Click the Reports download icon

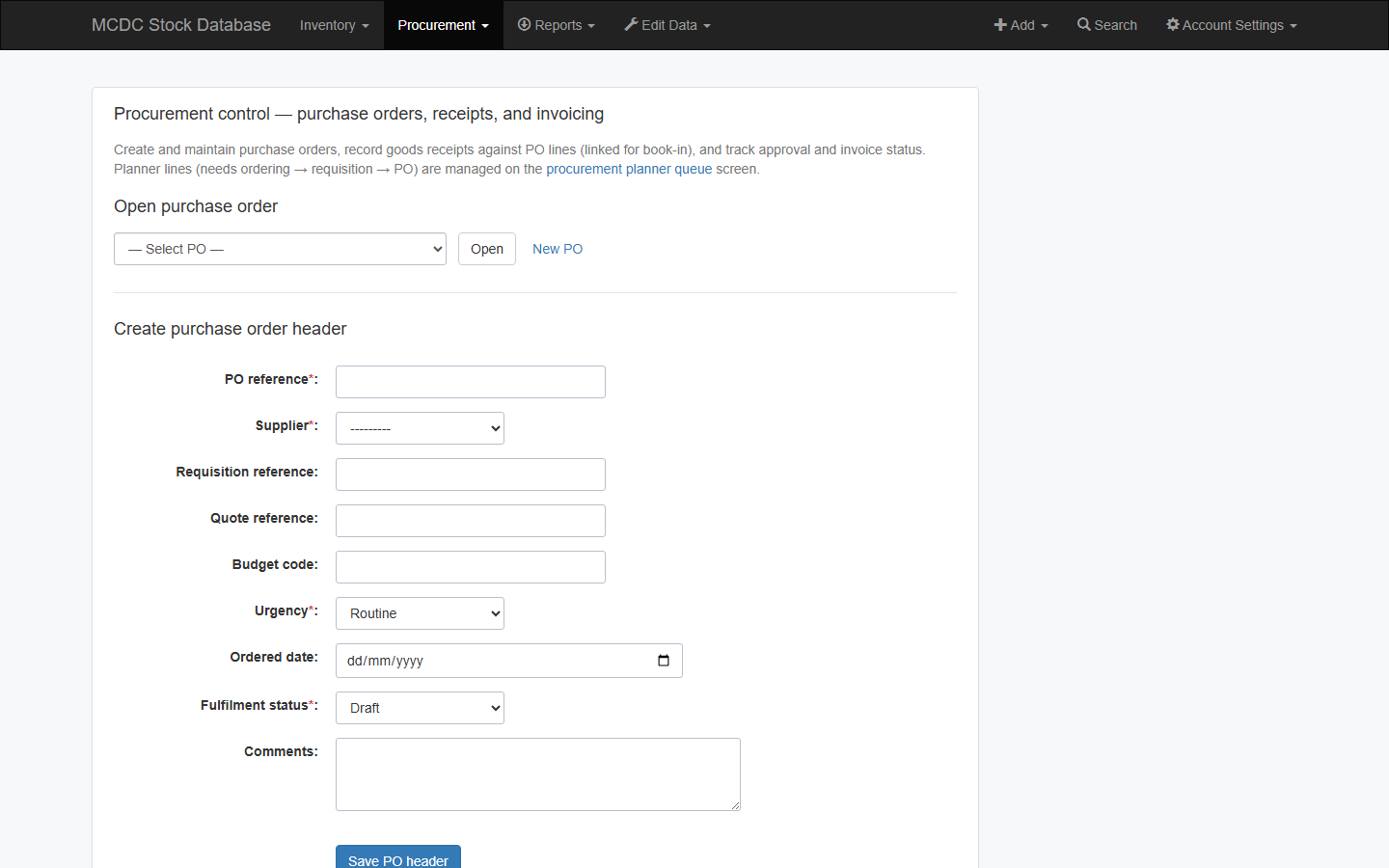pos(524,24)
